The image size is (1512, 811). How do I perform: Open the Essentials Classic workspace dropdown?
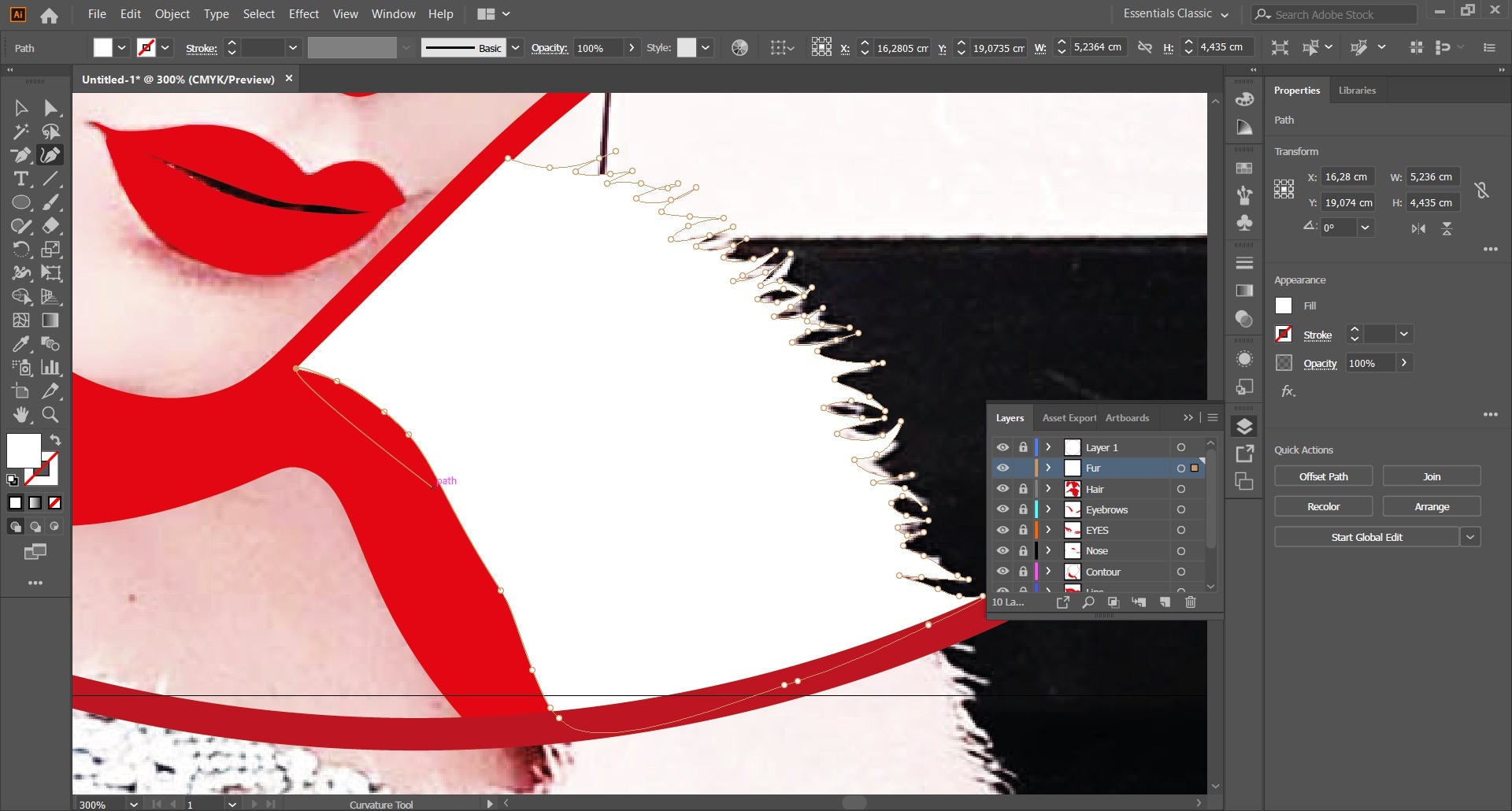pos(1176,14)
